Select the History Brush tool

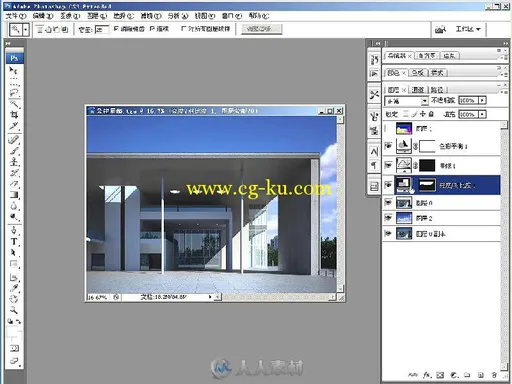click(x=14, y=173)
